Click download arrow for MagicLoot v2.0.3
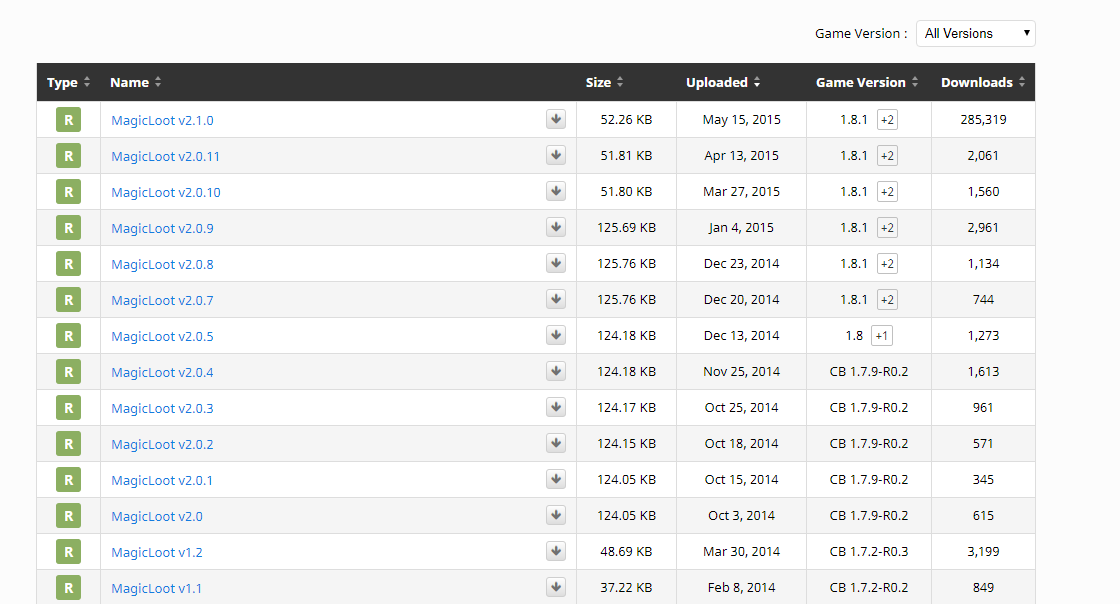This screenshot has width=1120, height=604. coord(556,408)
